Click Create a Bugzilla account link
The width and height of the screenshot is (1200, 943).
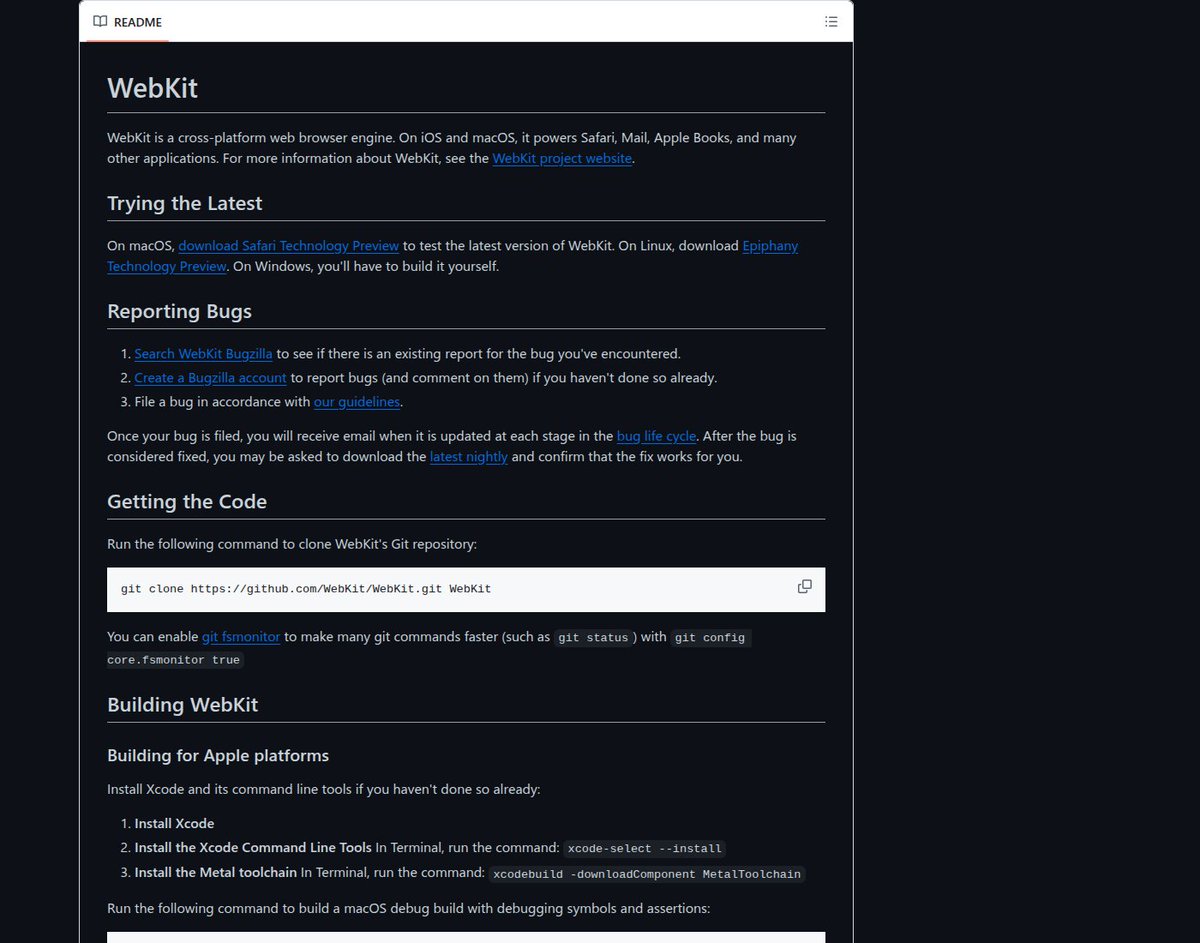pyautogui.click(x=211, y=378)
